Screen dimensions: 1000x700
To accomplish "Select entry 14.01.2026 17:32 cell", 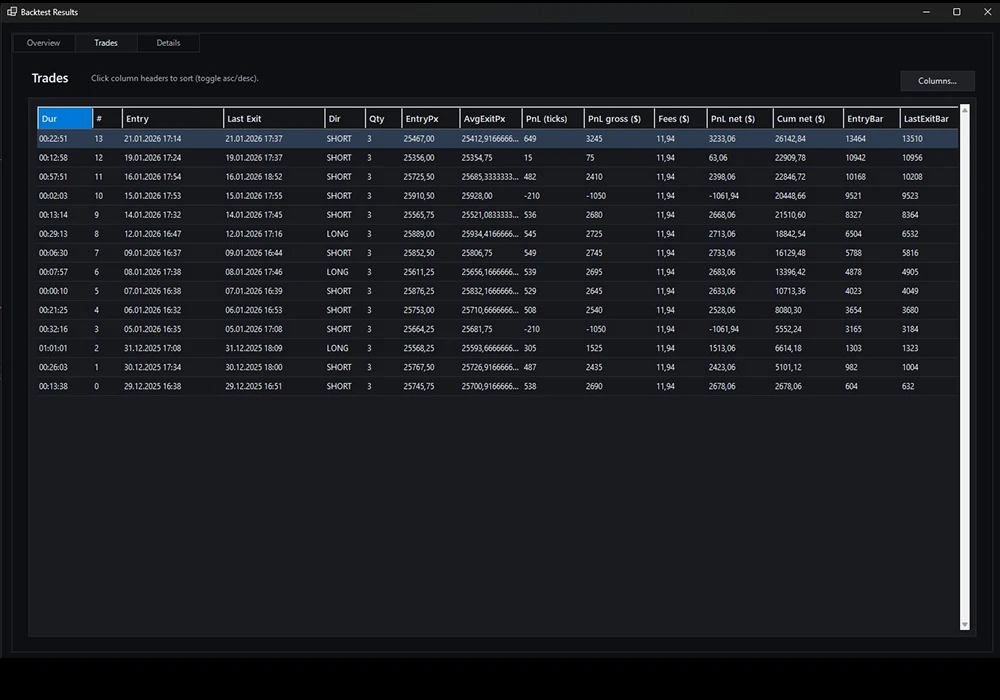I will [x=152, y=215].
